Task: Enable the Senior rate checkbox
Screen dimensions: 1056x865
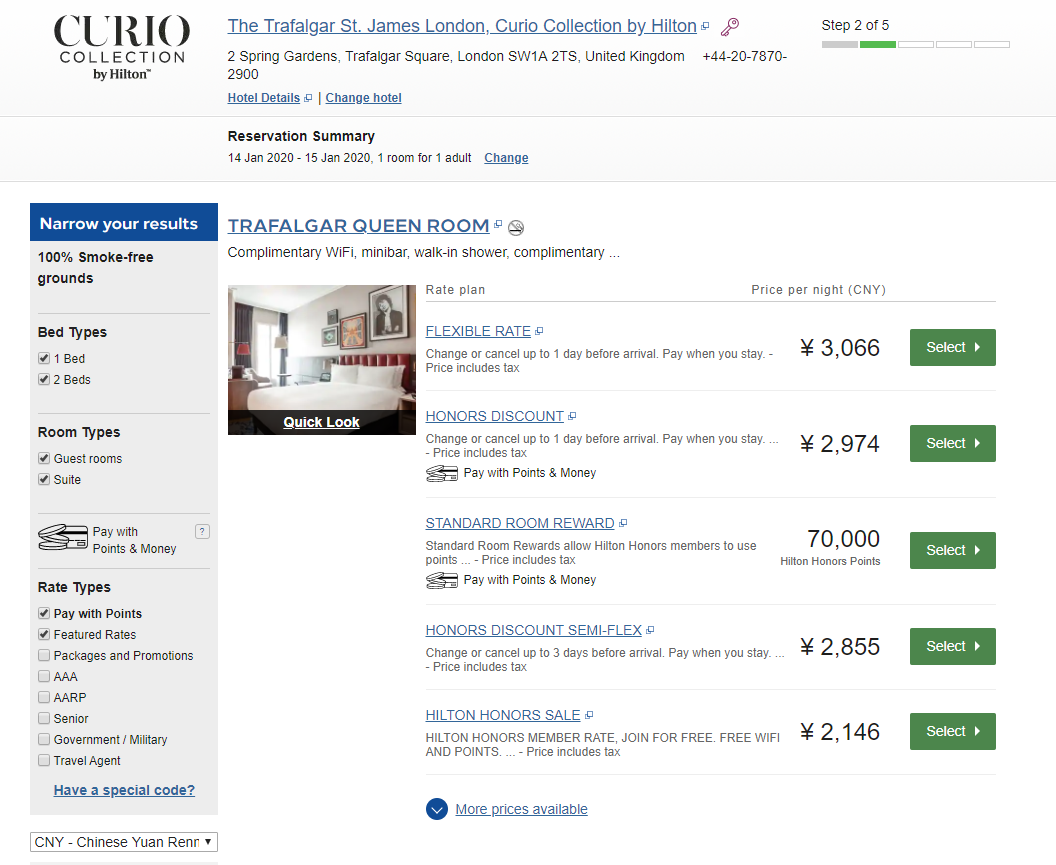Action: click(44, 718)
